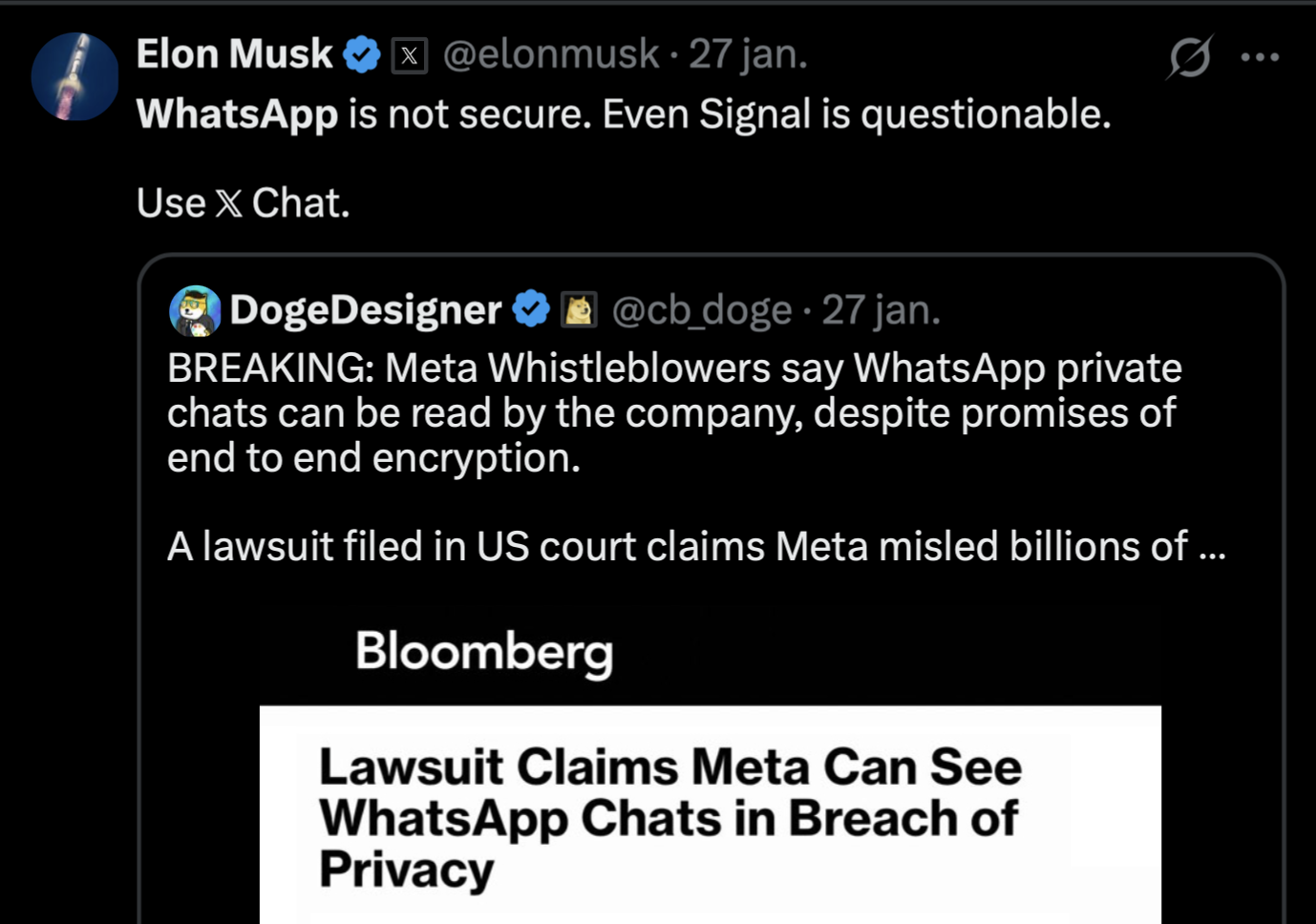Click Elon Musk's blue verified badge

pos(362,54)
